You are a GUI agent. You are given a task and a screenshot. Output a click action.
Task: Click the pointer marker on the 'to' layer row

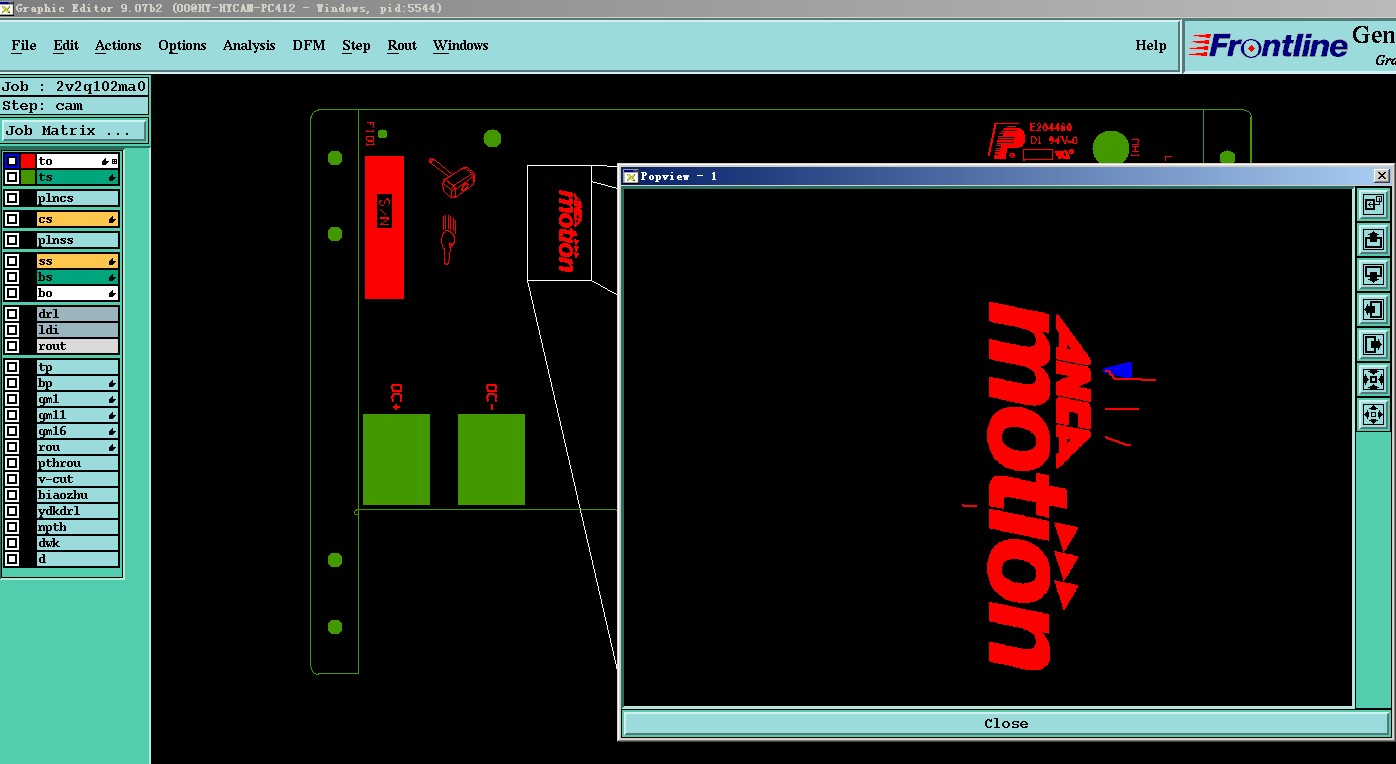coord(105,161)
